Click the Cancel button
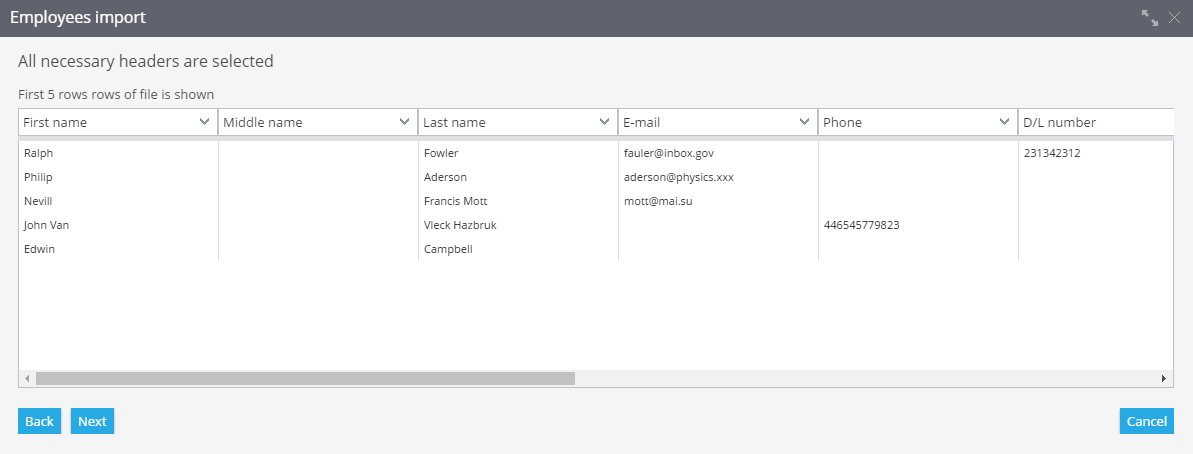The image size is (1193, 454). pos(1147,421)
